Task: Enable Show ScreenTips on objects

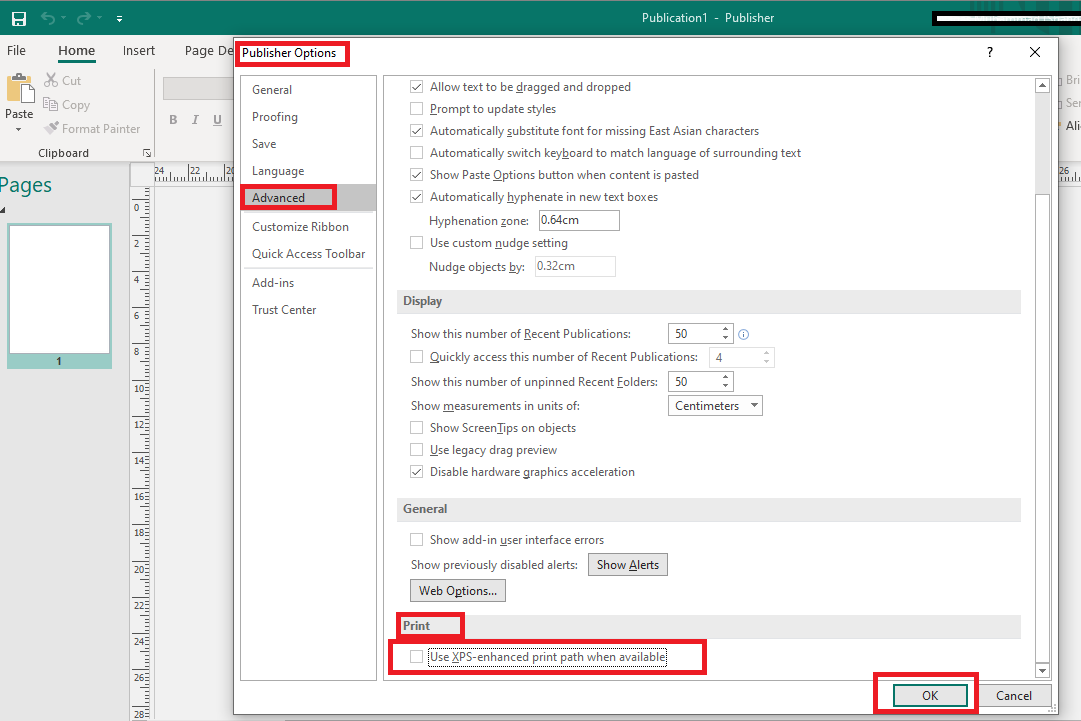Action: click(x=416, y=428)
